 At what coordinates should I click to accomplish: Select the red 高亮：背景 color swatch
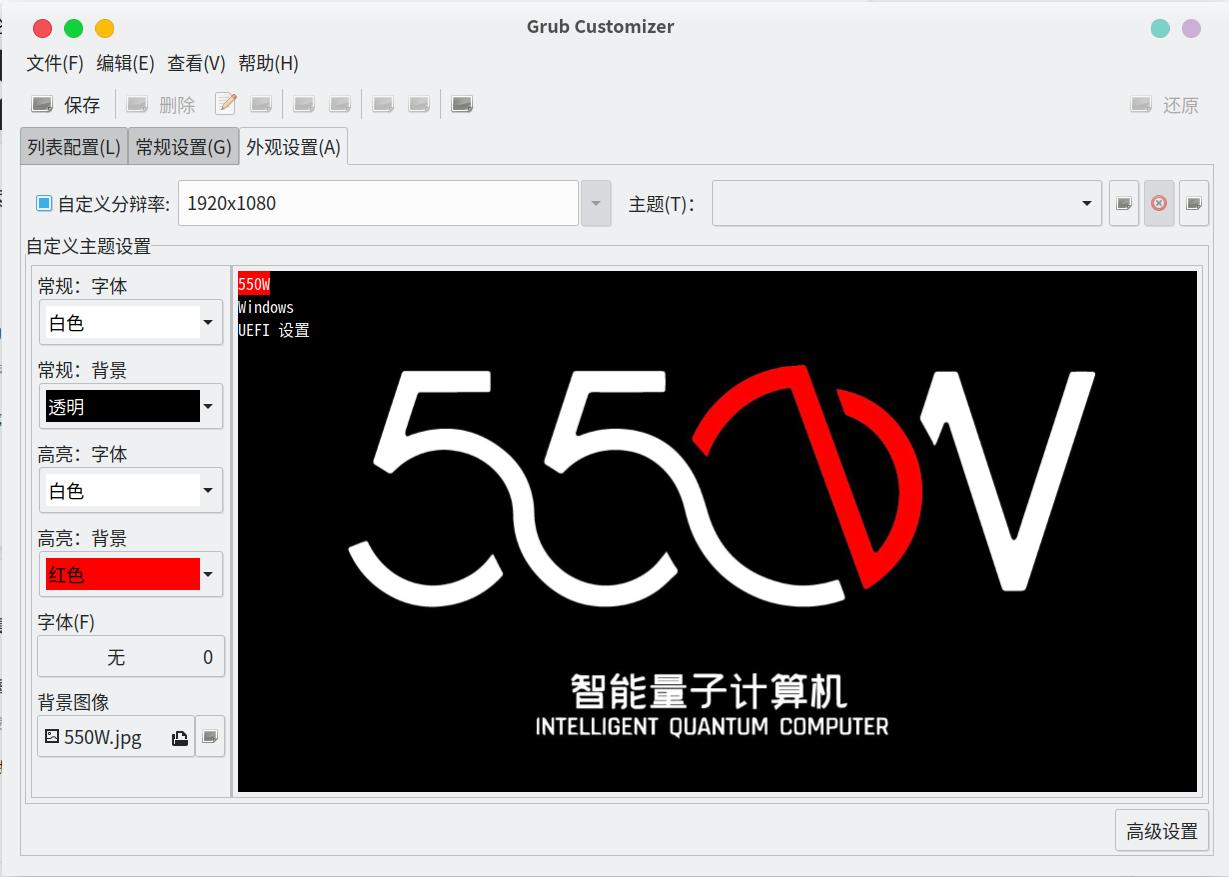point(123,574)
